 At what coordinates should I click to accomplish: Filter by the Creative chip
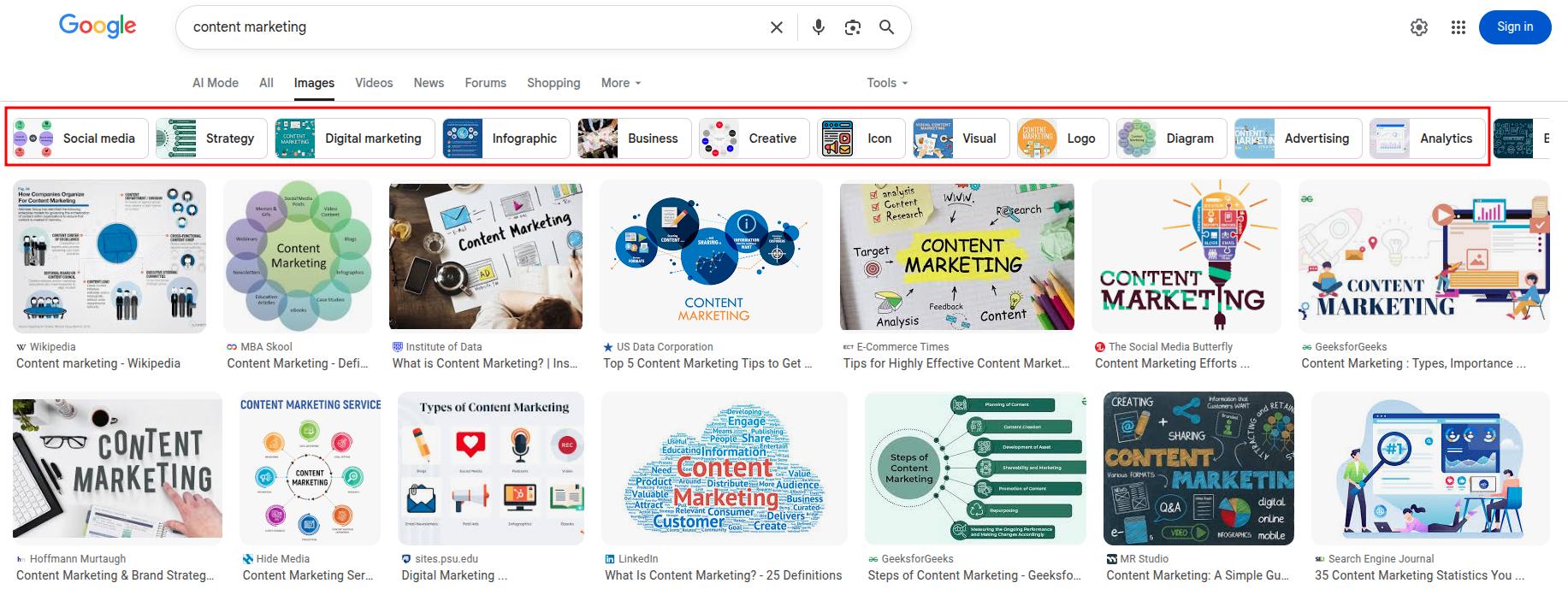click(x=754, y=138)
